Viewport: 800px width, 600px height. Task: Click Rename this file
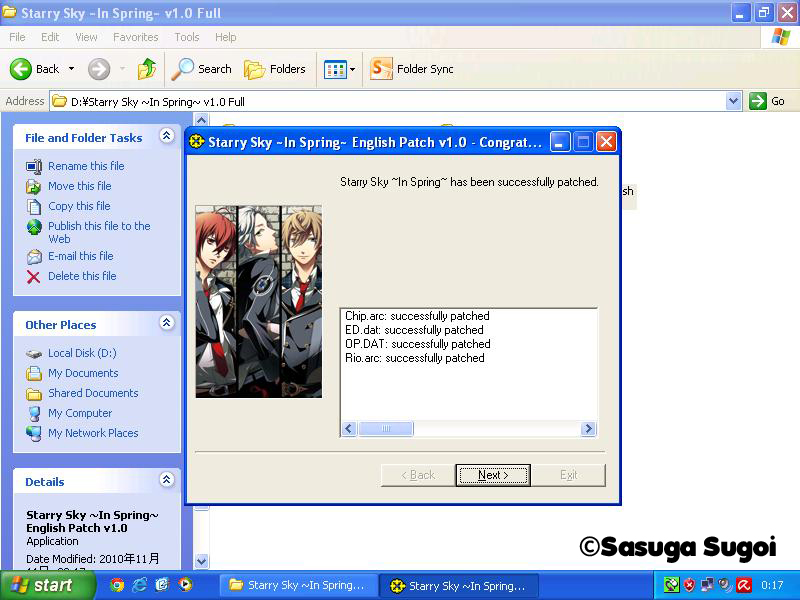86,166
